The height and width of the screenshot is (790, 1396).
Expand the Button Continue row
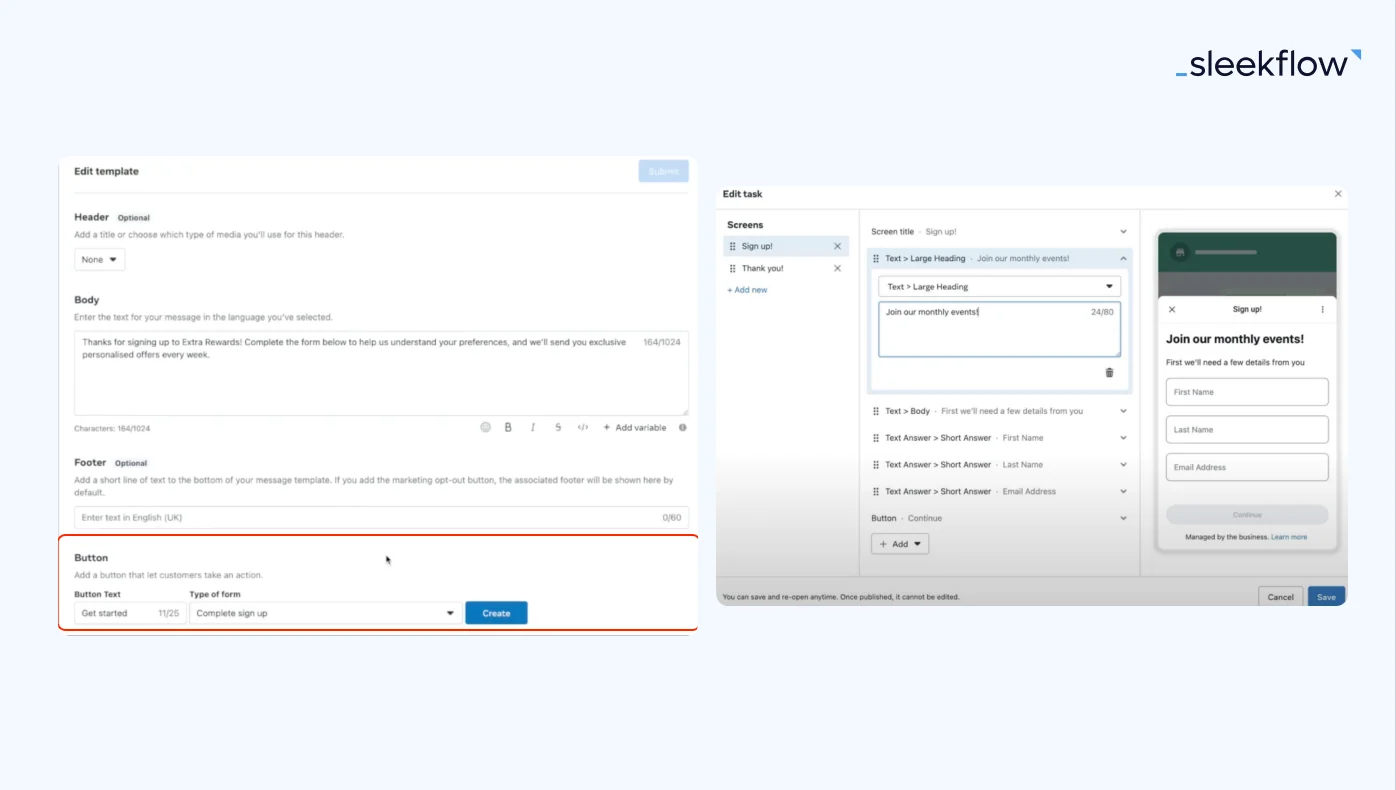click(x=1123, y=518)
